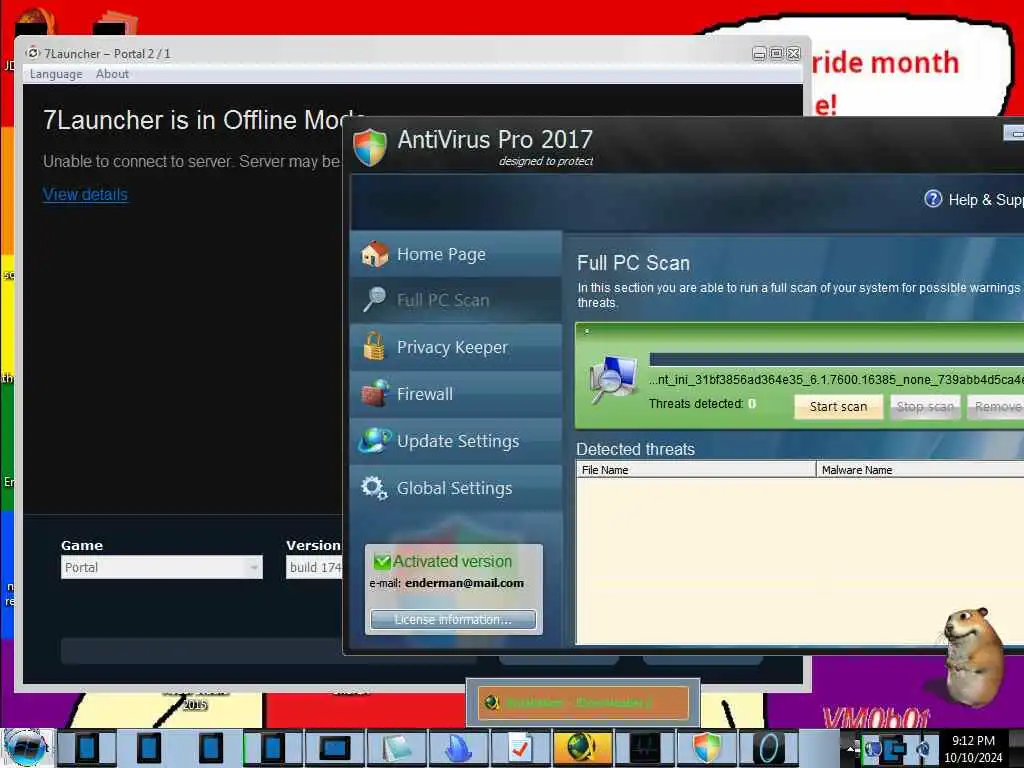Click the green Activated version checkmark icon
The image size is (1024, 768).
coord(382,561)
